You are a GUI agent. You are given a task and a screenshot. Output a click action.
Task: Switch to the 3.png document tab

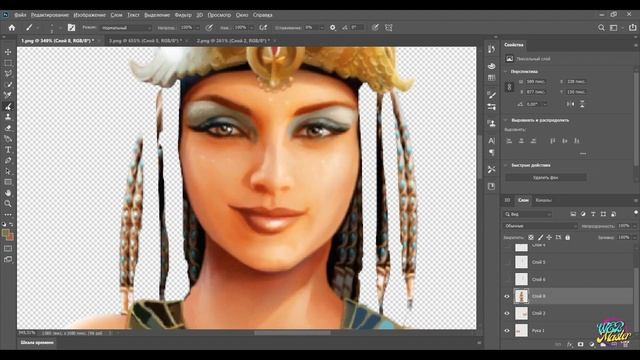[145, 41]
